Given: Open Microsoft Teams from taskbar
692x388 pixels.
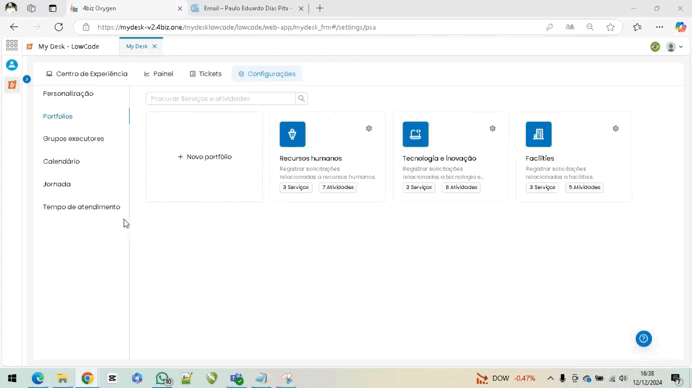Looking at the screenshot, I should (x=237, y=378).
